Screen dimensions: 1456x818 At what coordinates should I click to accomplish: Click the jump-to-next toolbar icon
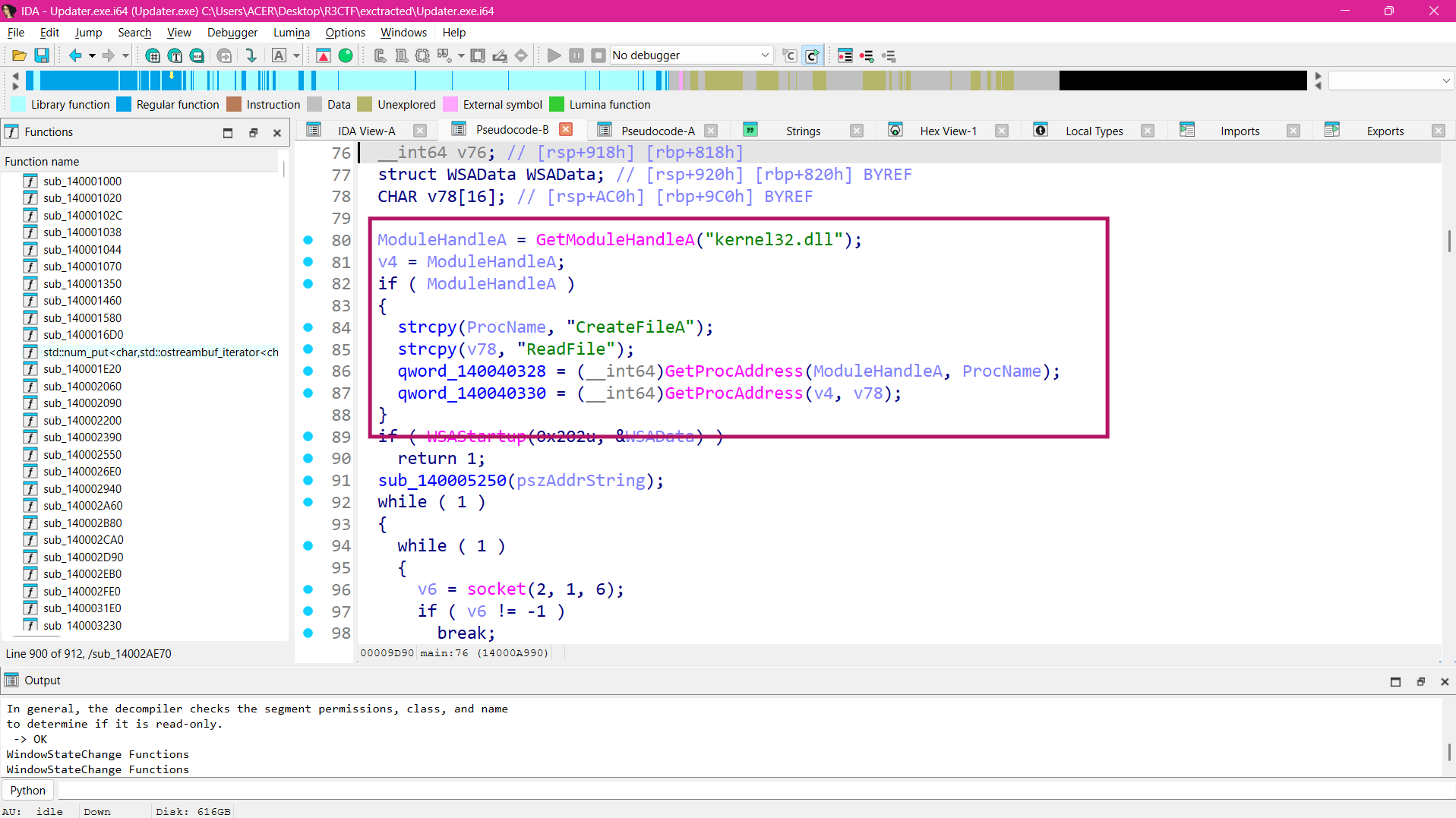tap(224, 55)
